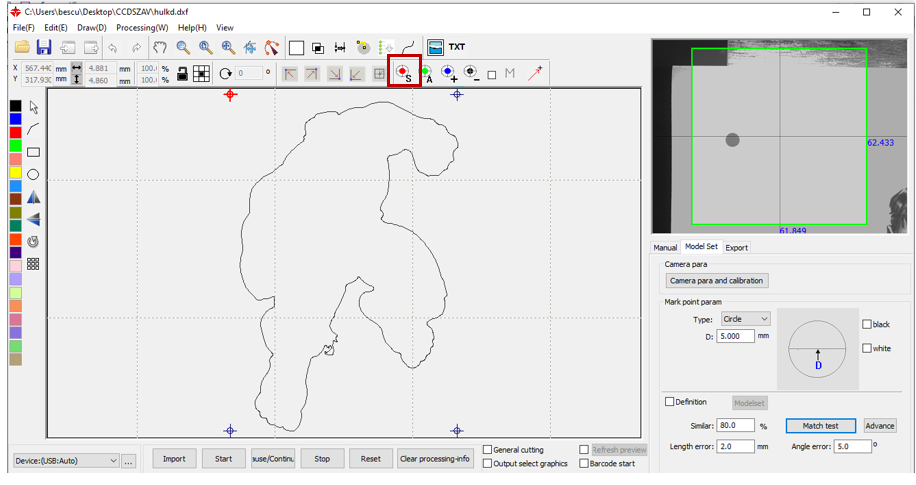The width and height of the screenshot is (916, 485).
Task: Enable General cutting checkbox
Action: point(487,450)
